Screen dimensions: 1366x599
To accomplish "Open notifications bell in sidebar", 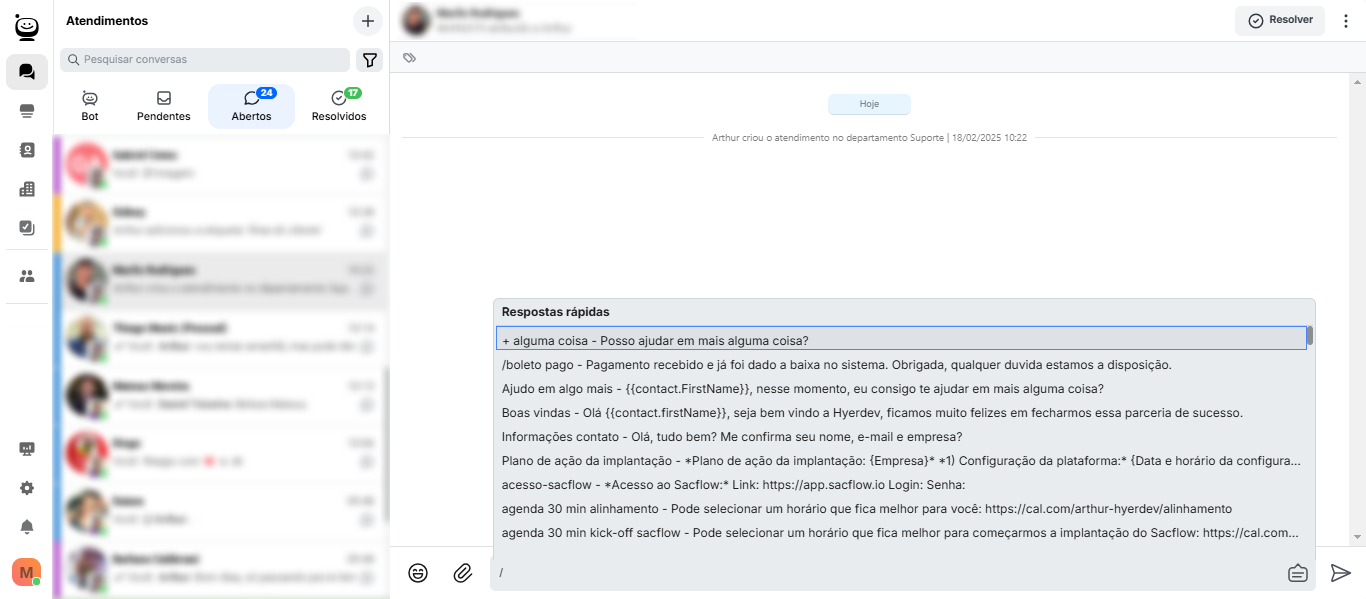I will click(x=27, y=527).
